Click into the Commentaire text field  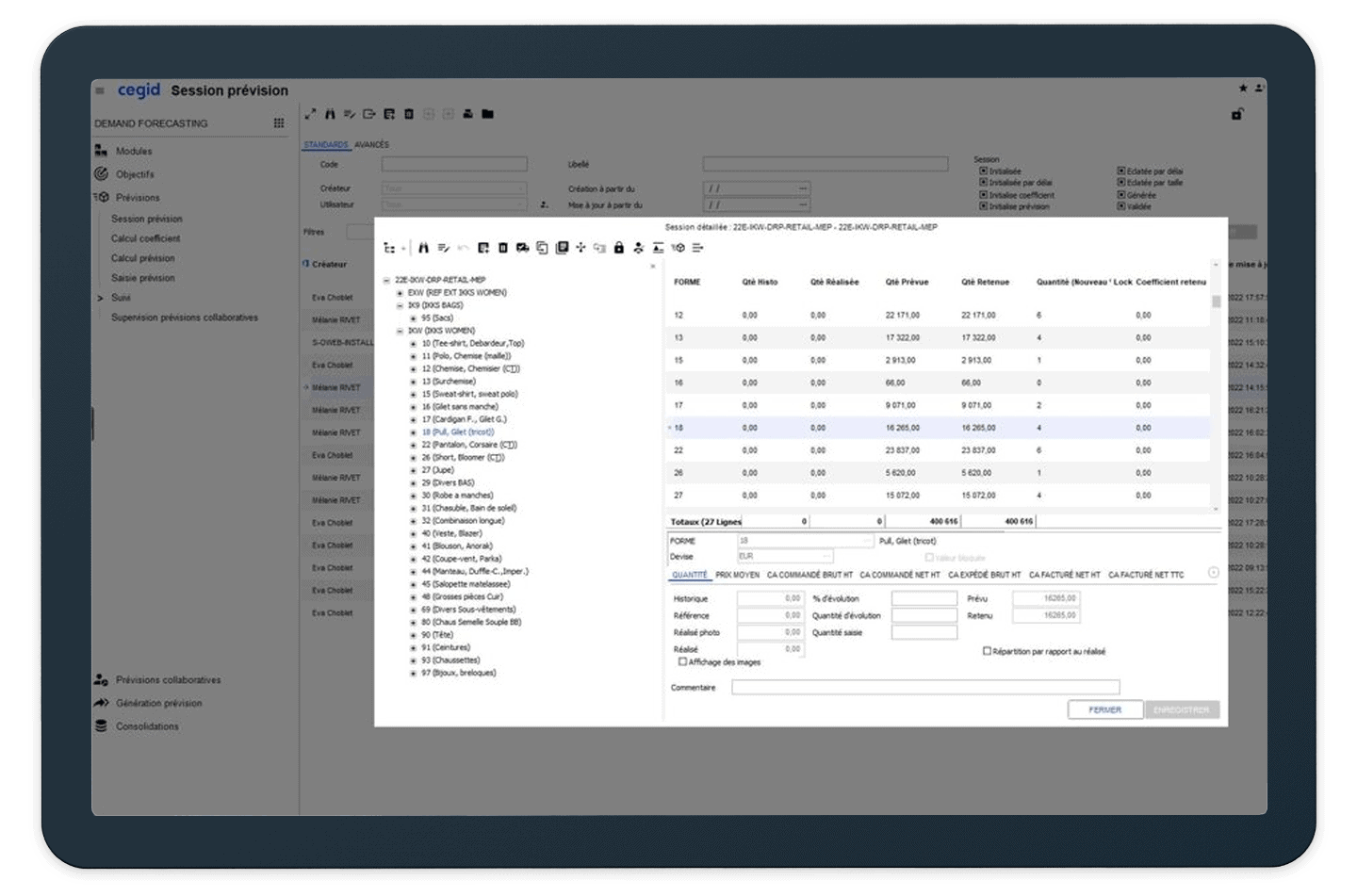(x=924, y=688)
